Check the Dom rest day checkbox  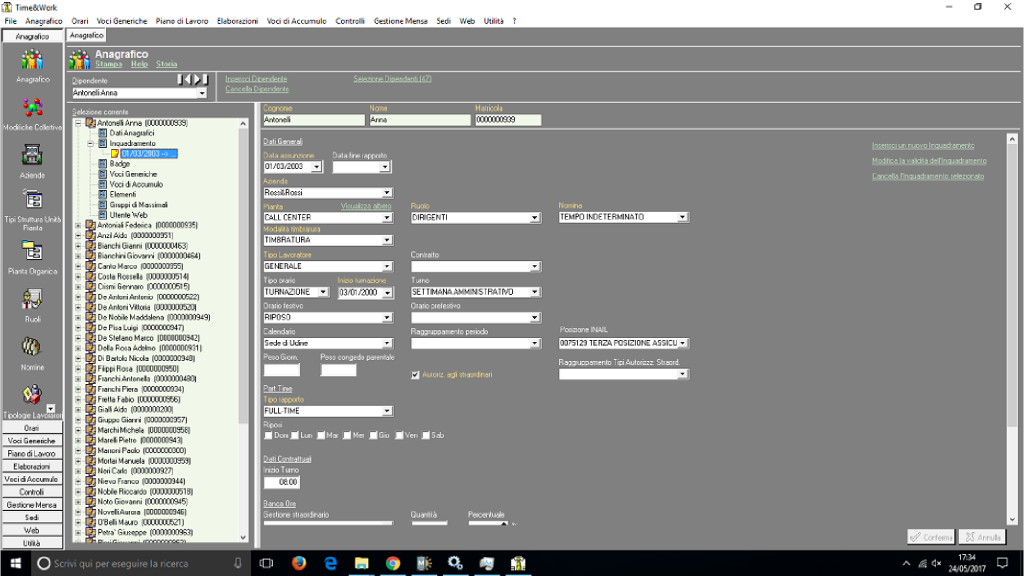tap(268, 435)
